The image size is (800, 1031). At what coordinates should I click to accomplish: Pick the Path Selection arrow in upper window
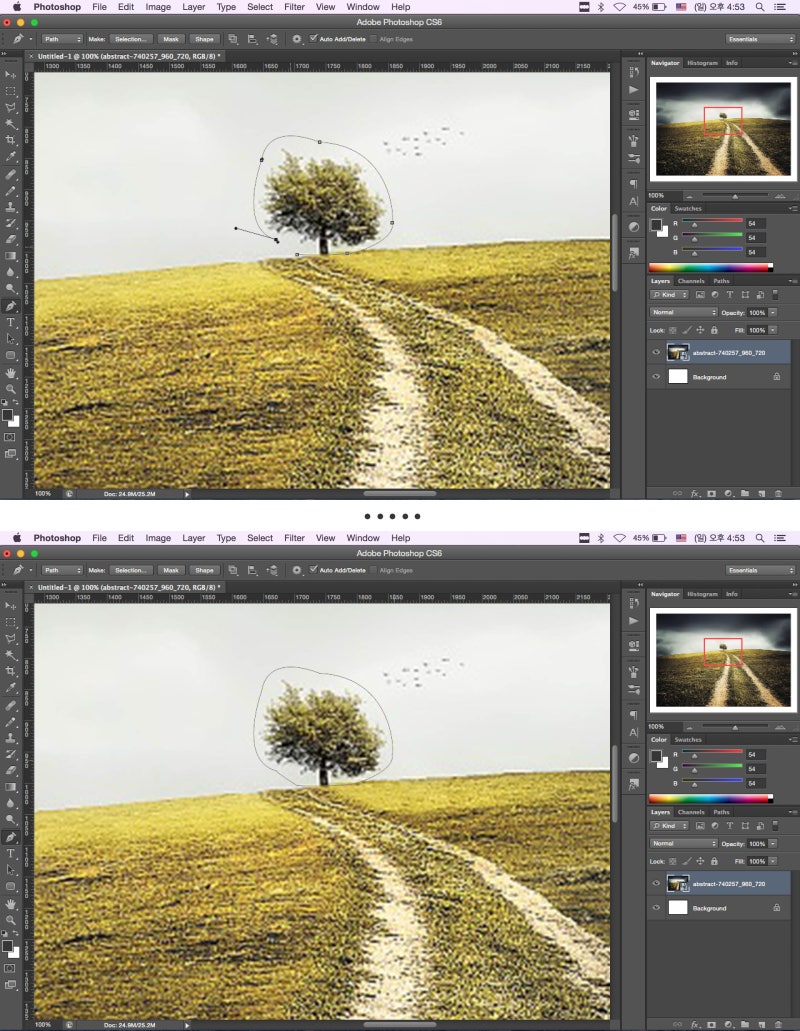pos(11,339)
